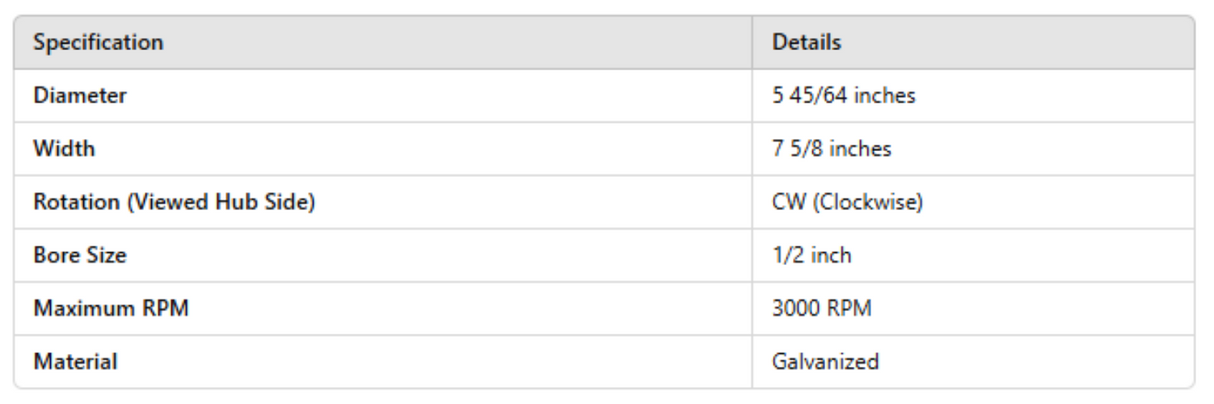
Task: Click the '1/2 inch' bore value
Action: (x=811, y=255)
